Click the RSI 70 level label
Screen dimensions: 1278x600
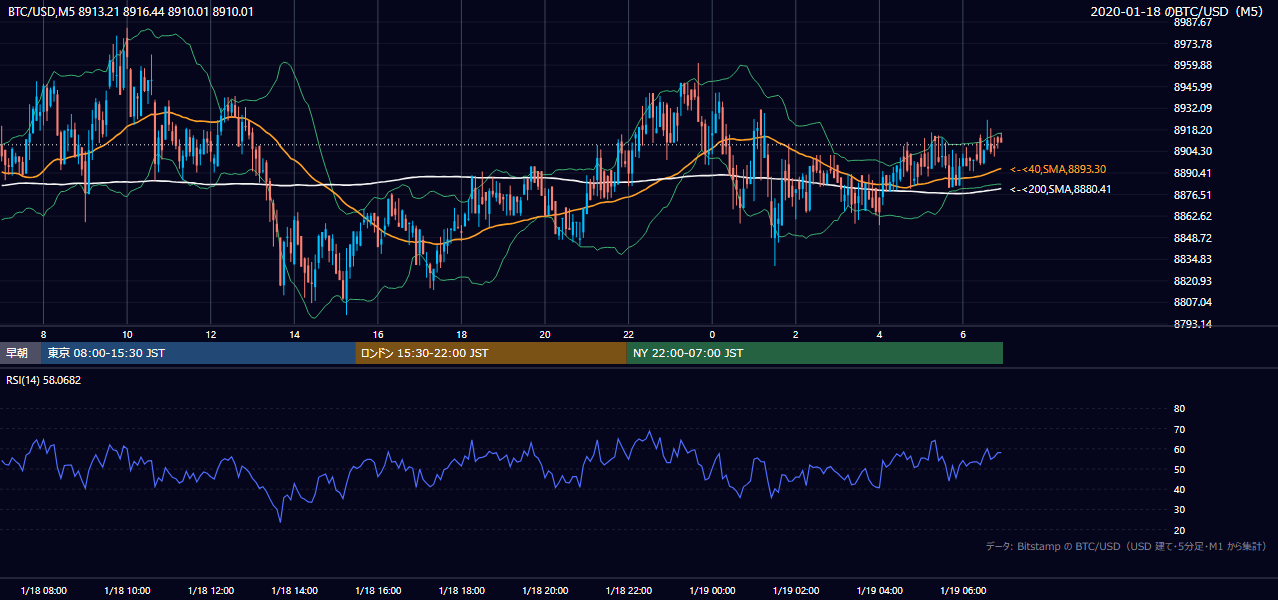coord(1179,429)
